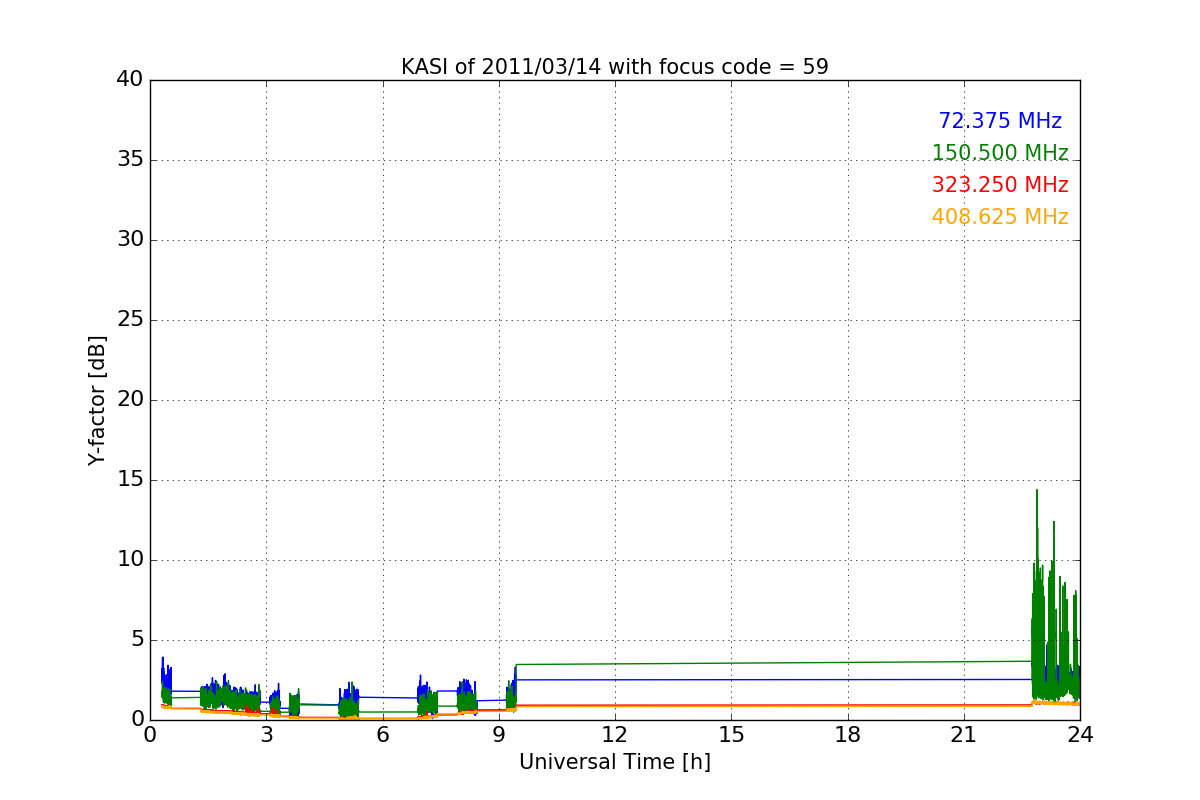Click the x-axis tick label 18
The image size is (1200, 800).
(848, 734)
